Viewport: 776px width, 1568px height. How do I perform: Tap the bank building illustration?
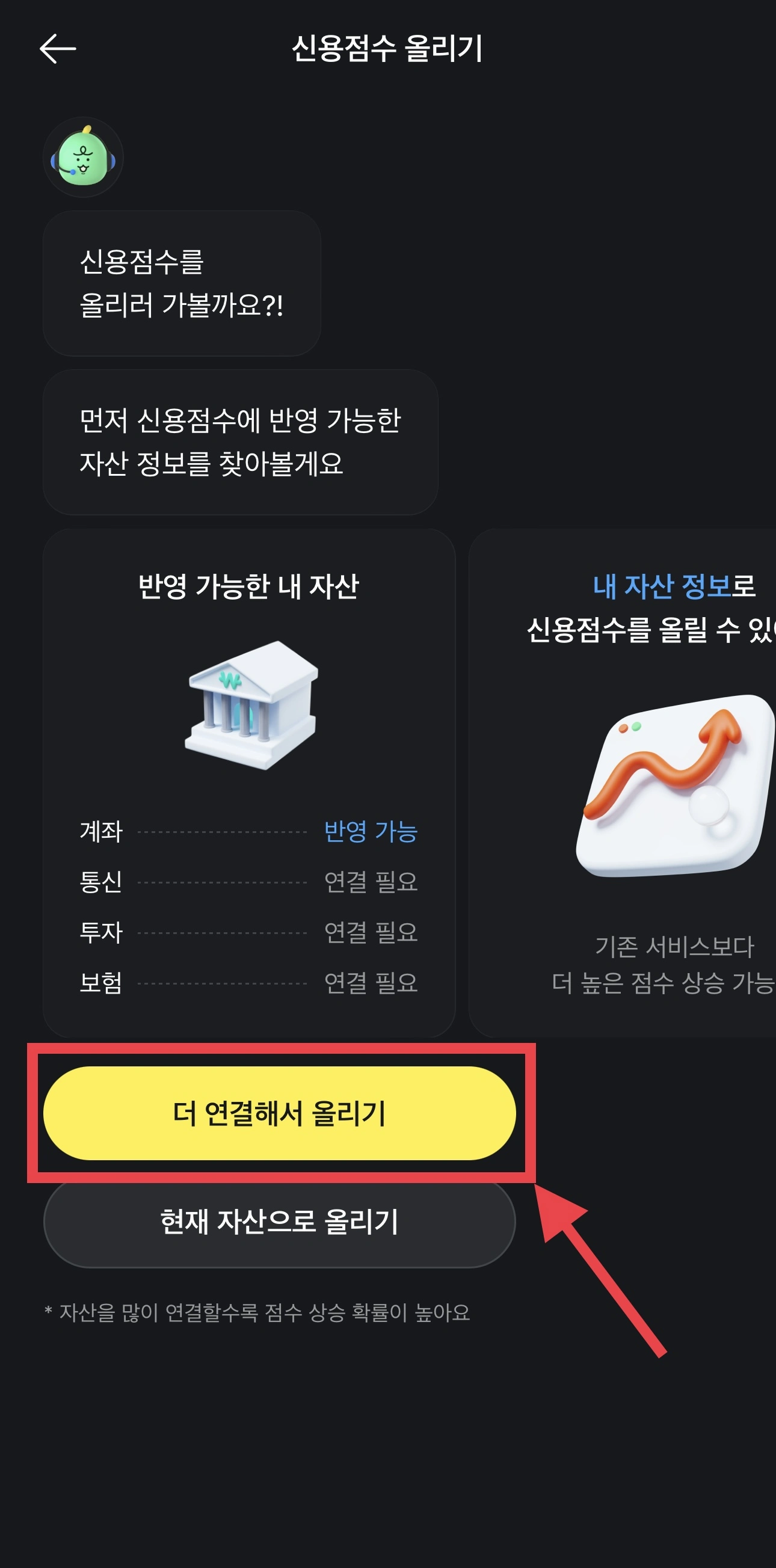click(252, 705)
